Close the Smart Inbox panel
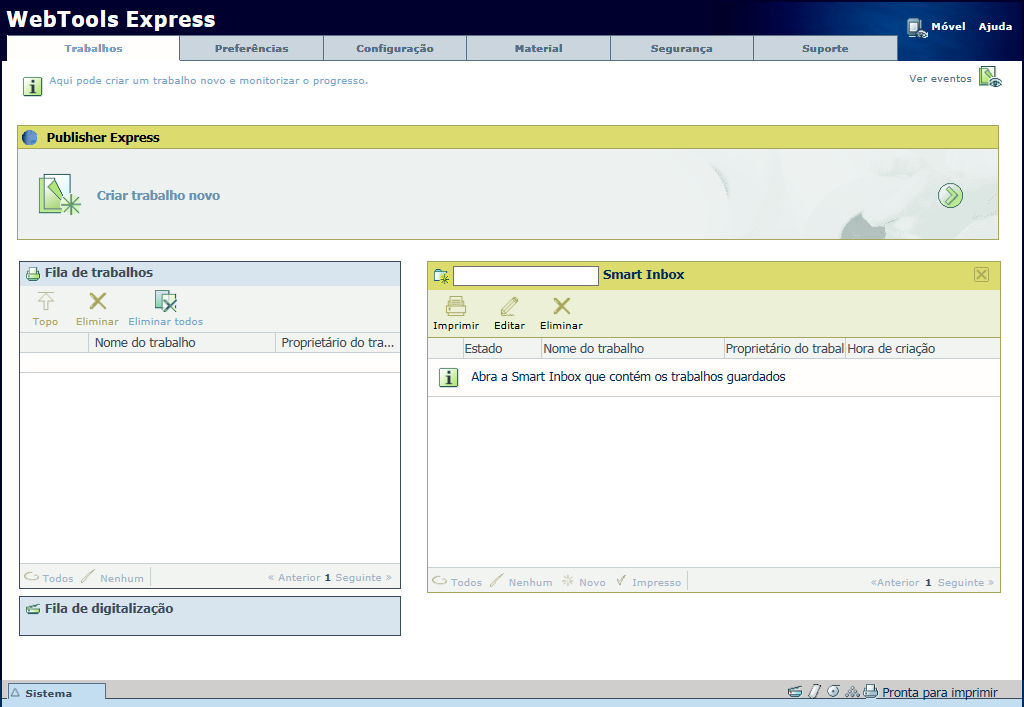Screen dimensions: 1024x707 click(x=981, y=275)
